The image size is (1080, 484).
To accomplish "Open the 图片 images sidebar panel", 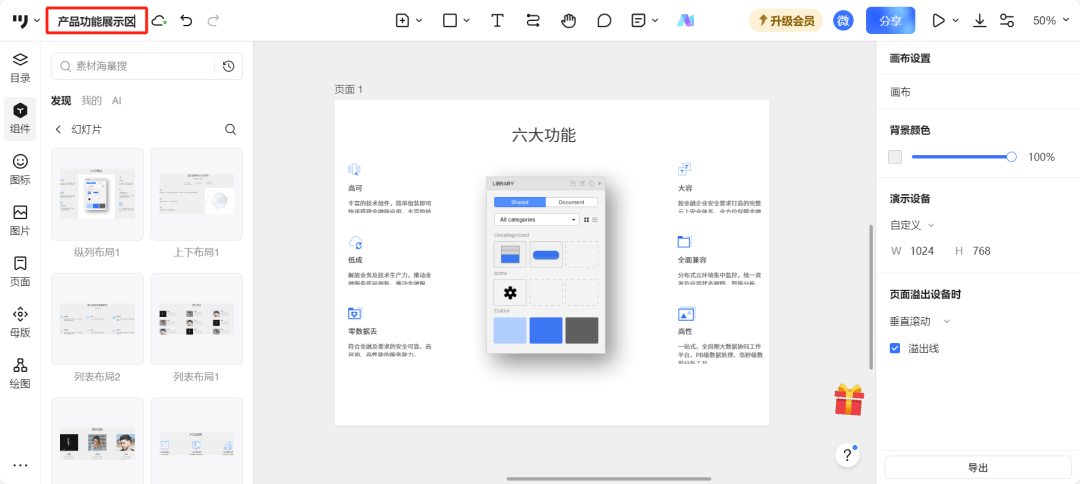I will coord(20,220).
